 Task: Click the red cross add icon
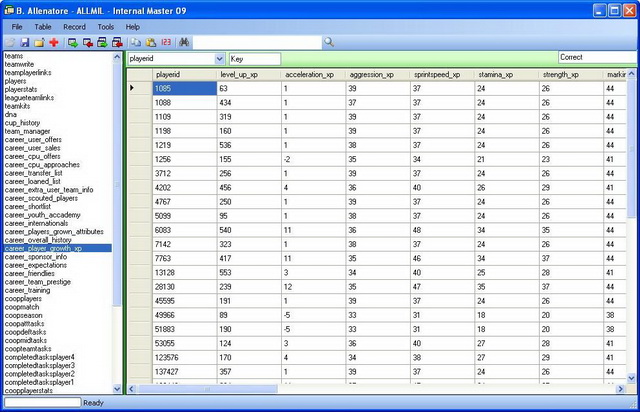tap(54, 42)
